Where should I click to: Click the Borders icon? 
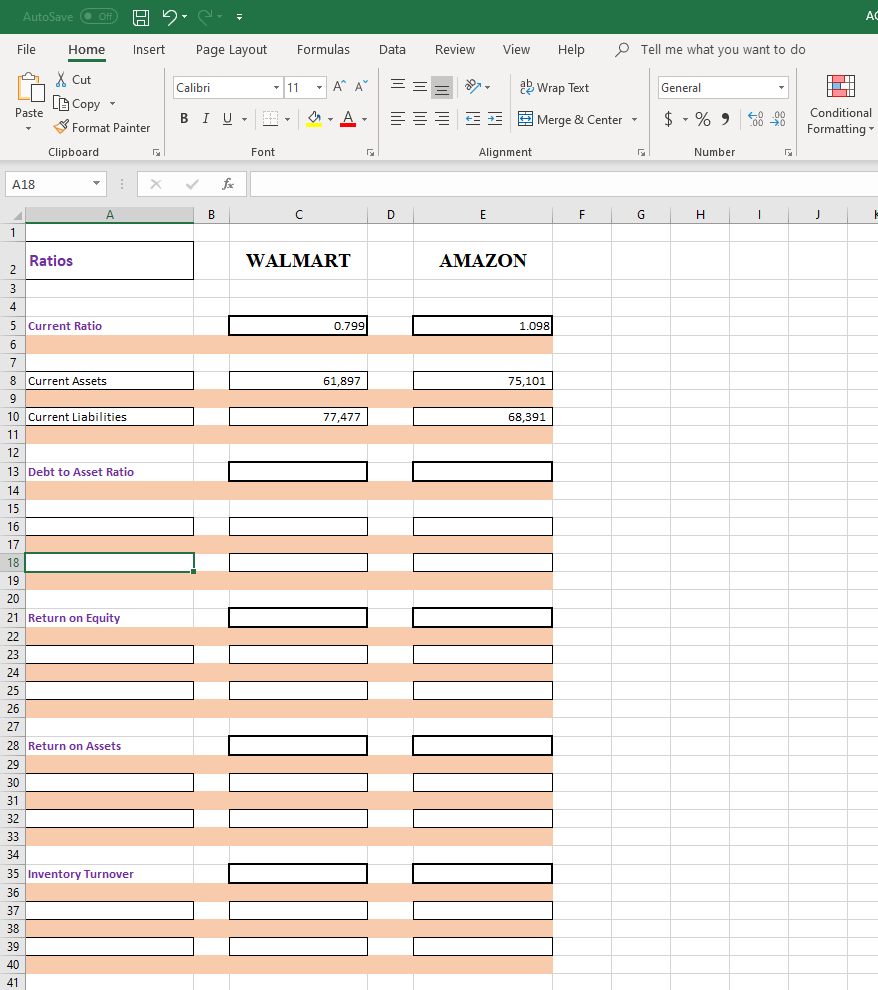[270, 119]
